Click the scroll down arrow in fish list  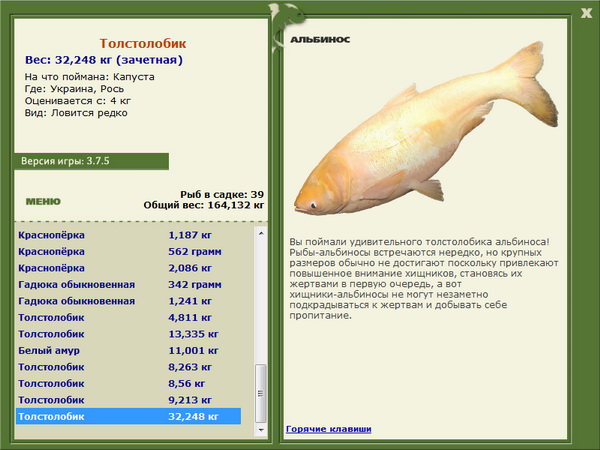[261, 430]
